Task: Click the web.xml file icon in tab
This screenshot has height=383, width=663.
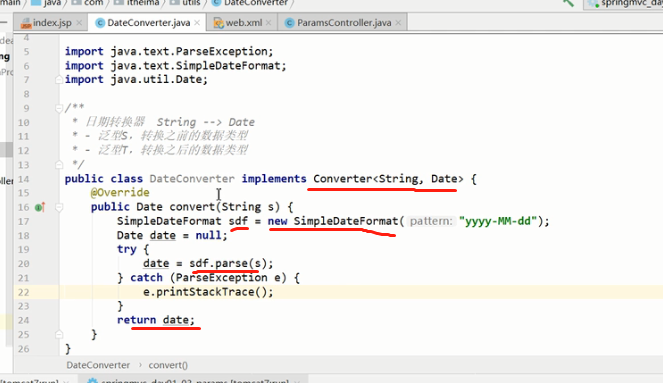Action: tap(218, 23)
